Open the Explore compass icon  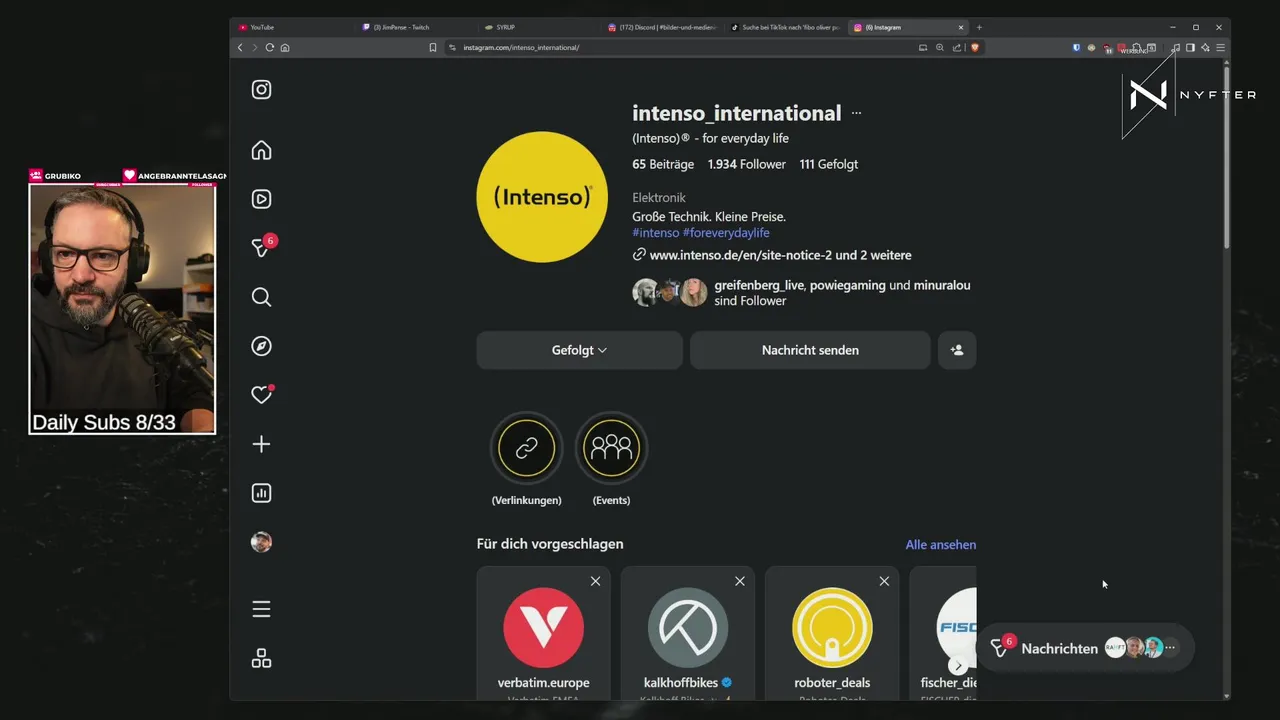coord(261,346)
